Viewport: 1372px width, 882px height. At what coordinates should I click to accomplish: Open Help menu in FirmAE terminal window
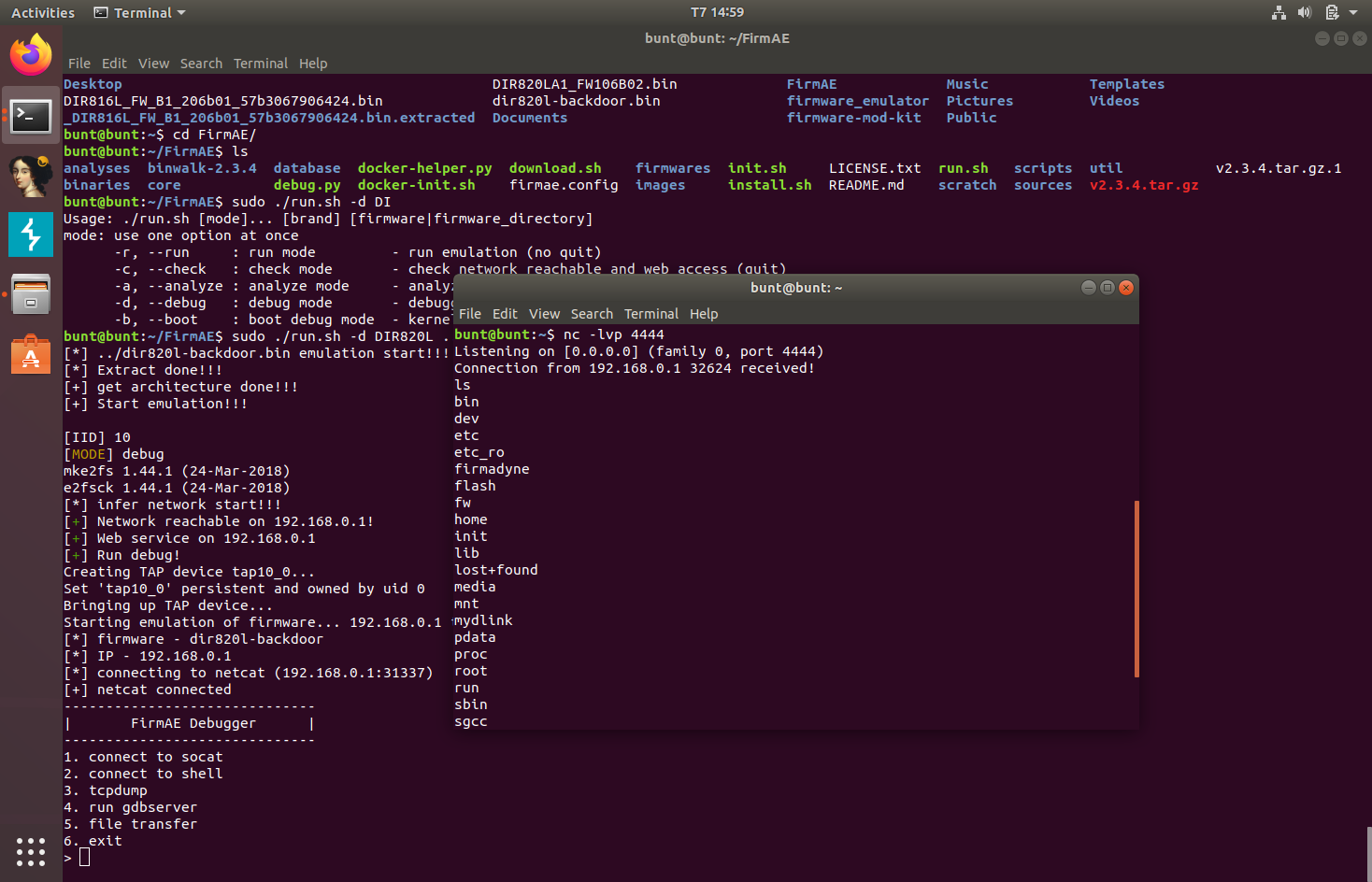pos(313,64)
